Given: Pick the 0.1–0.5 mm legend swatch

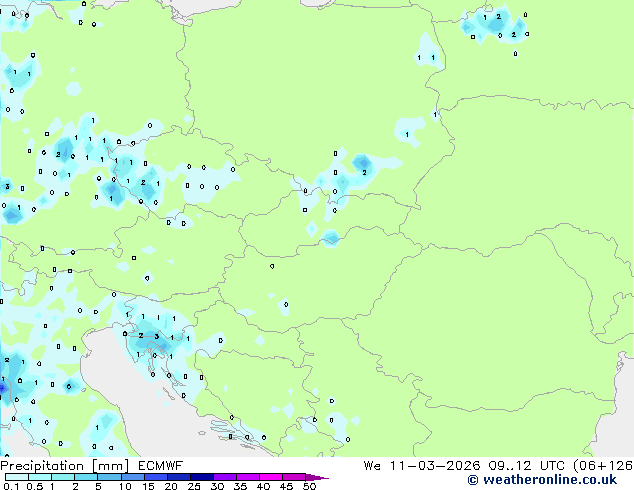Looking at the screenshot, I should click(17, 477).
